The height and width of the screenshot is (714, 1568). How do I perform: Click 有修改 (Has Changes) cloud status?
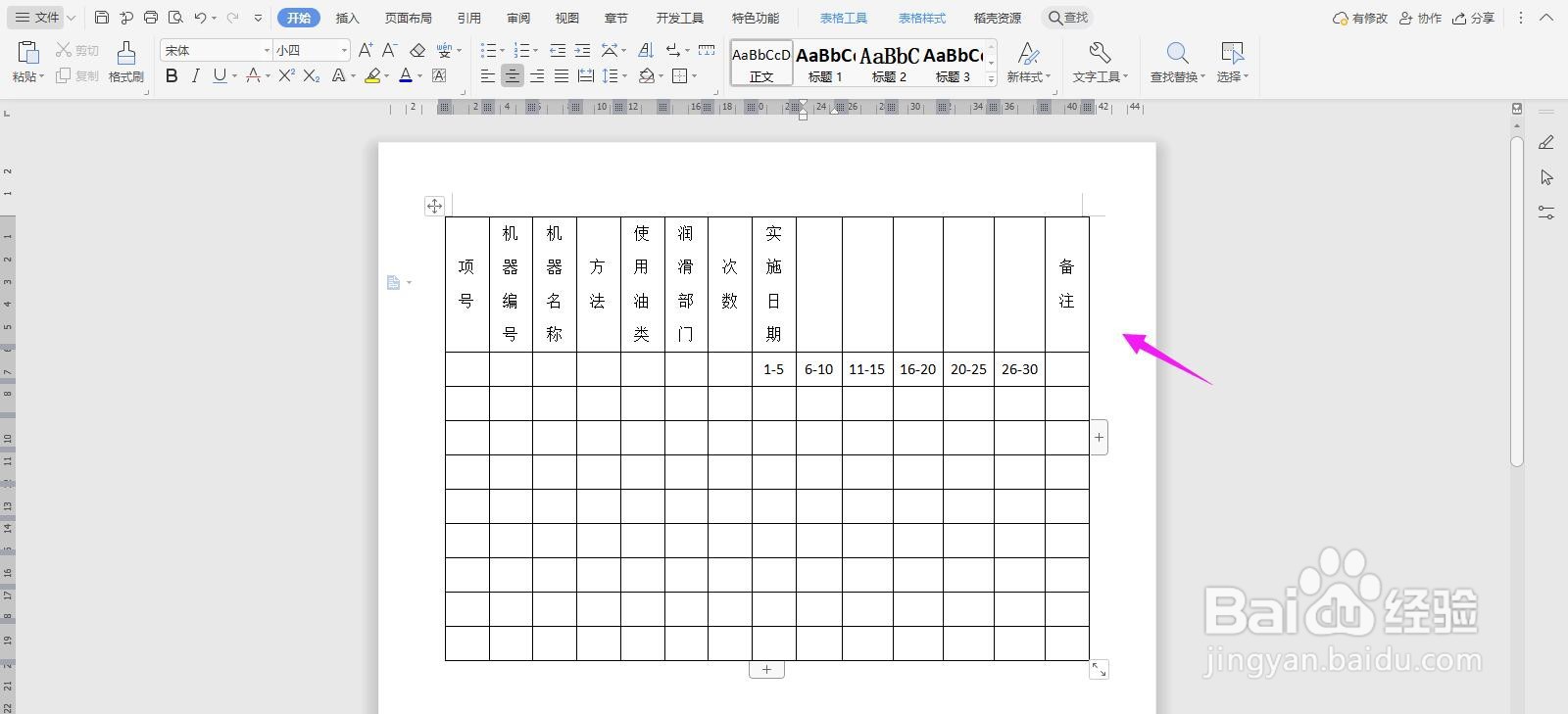click(x=1360, y=18)
